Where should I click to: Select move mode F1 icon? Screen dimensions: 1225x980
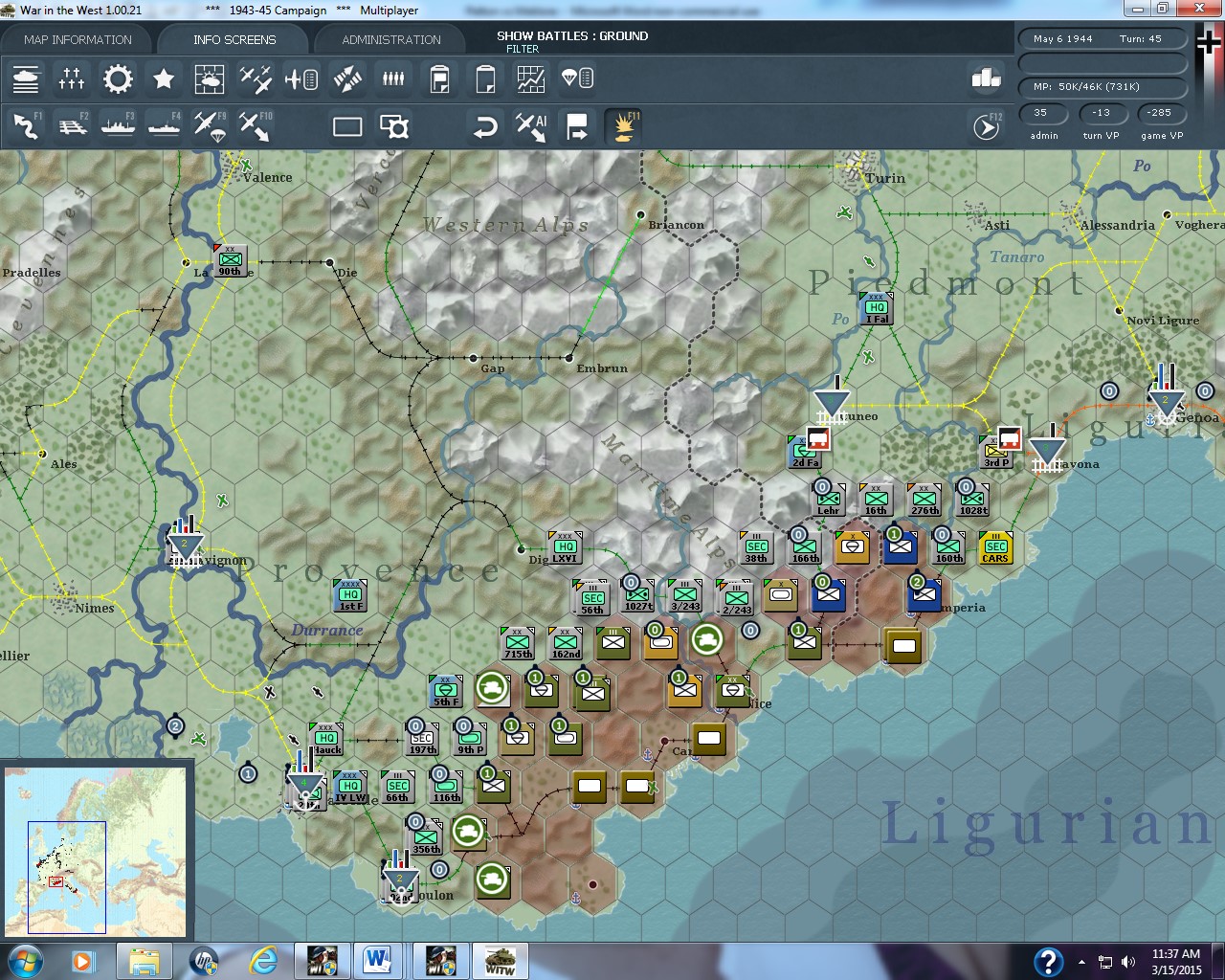pyautogui.click(x=26, y=125)
